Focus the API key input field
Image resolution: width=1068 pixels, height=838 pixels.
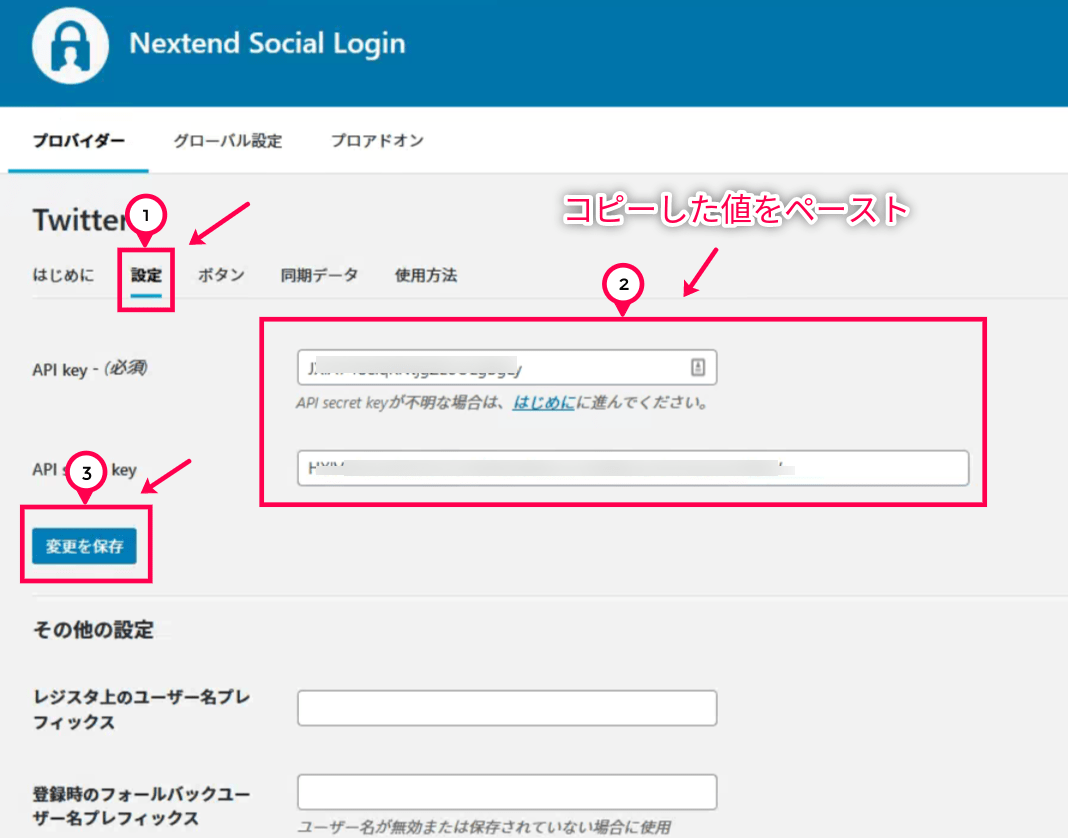pos(507,367)
